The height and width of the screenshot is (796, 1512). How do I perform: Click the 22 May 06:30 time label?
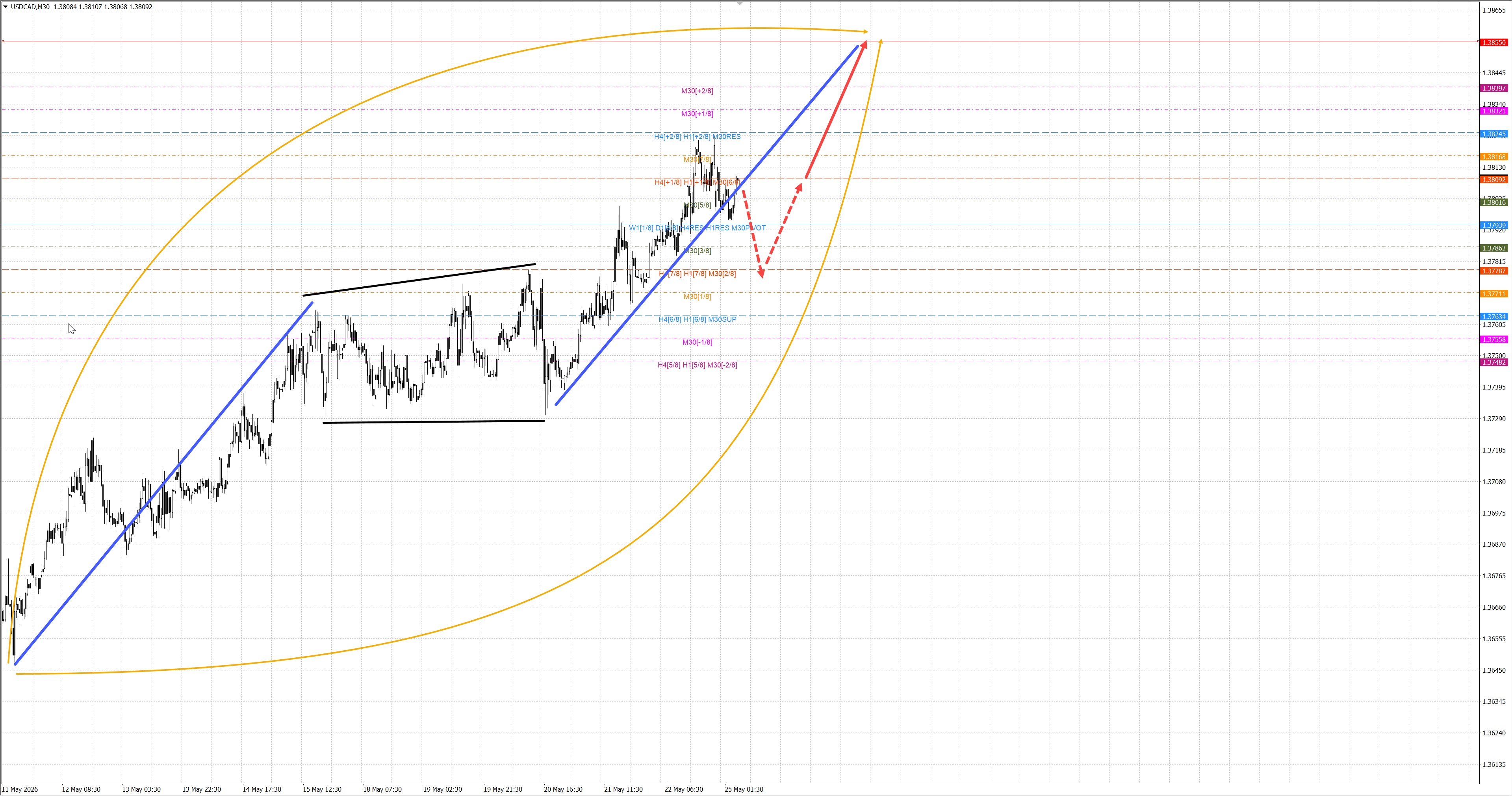[x=684, y=790]
